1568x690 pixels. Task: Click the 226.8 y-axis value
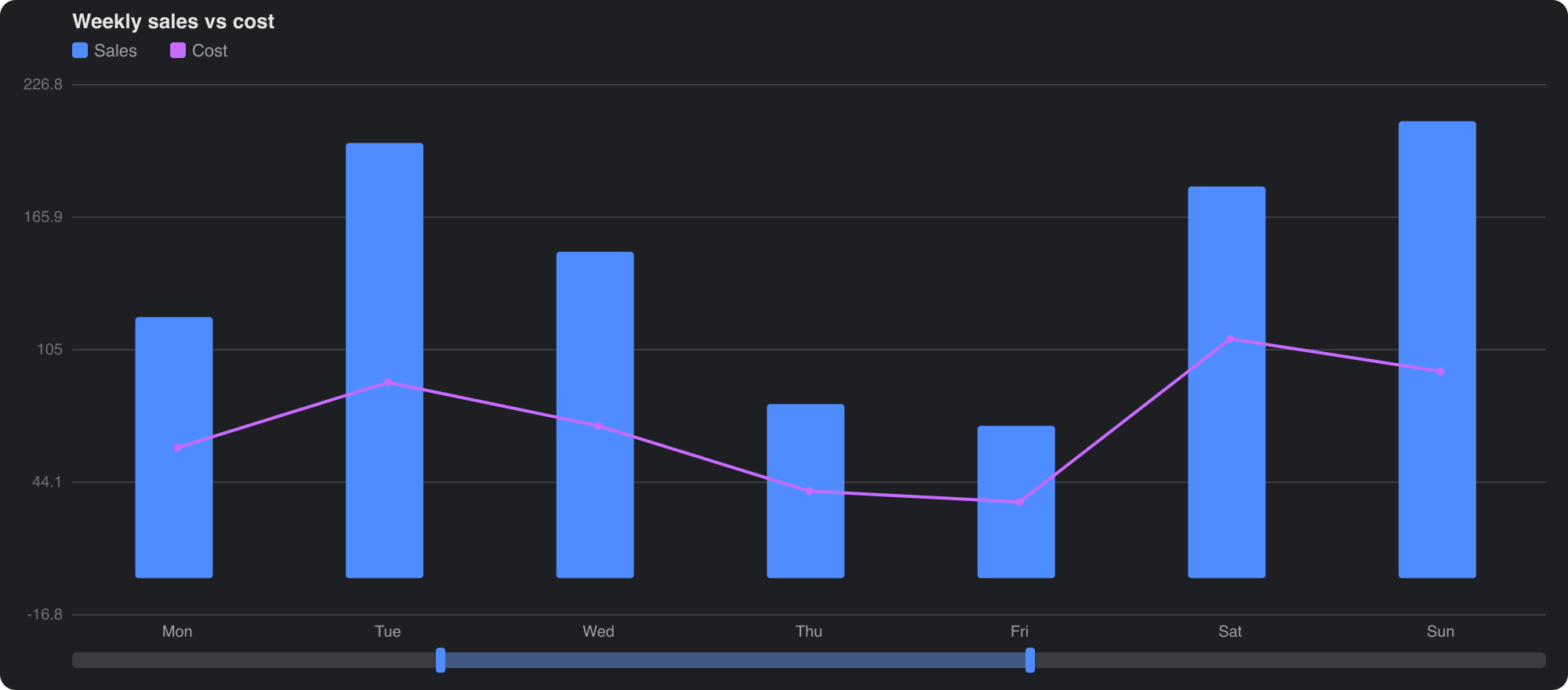click(43, 85)
